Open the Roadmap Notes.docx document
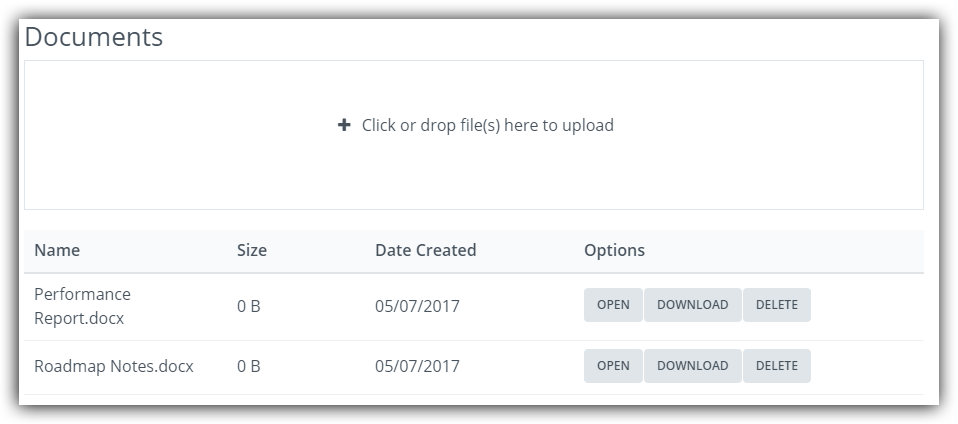 [x=613, y=366]
